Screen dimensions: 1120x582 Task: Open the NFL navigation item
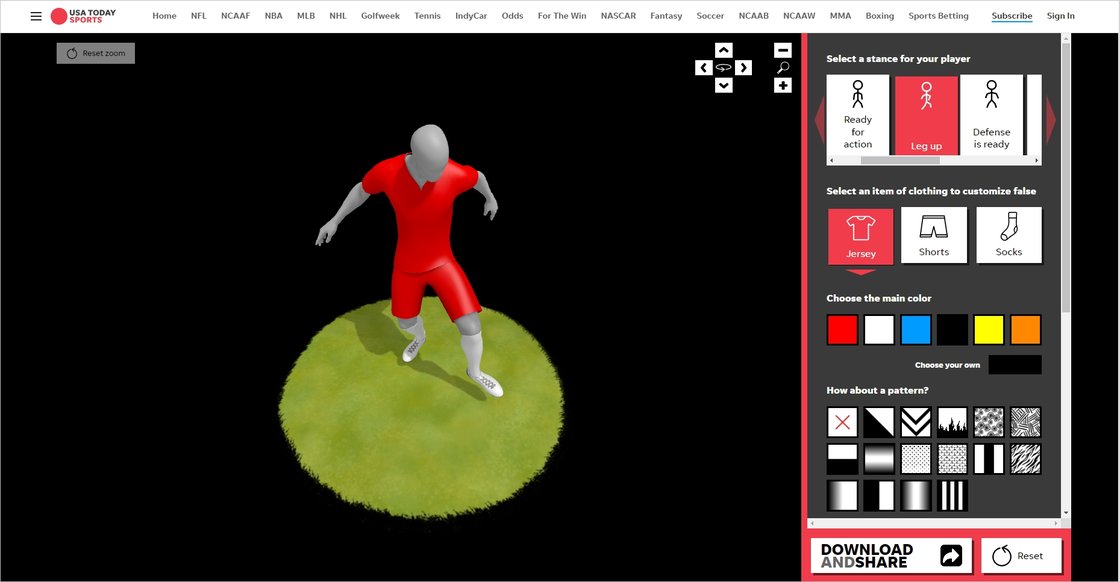[x=199, y=16]
